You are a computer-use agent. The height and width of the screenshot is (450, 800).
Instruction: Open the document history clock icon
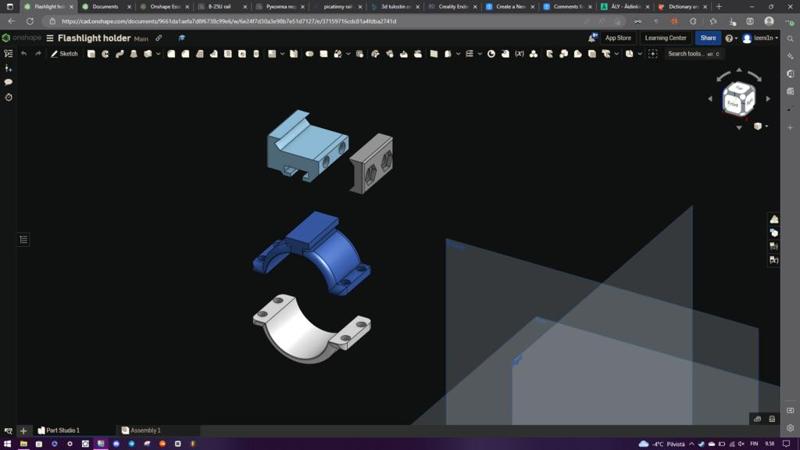tap(8, 97)
